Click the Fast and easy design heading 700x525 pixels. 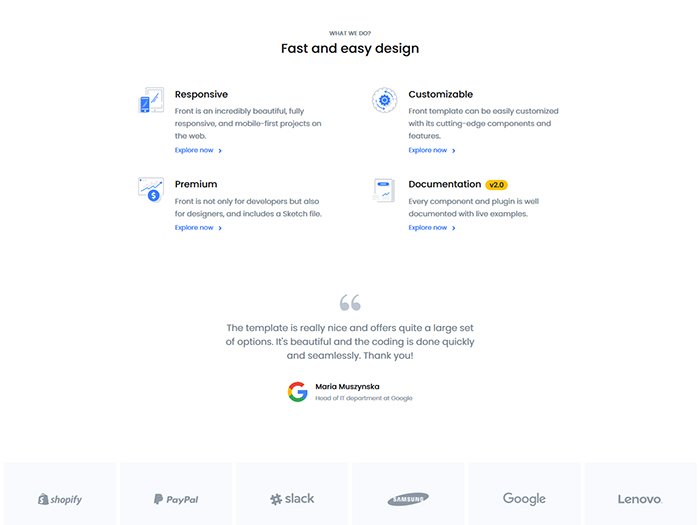[350, 48]
